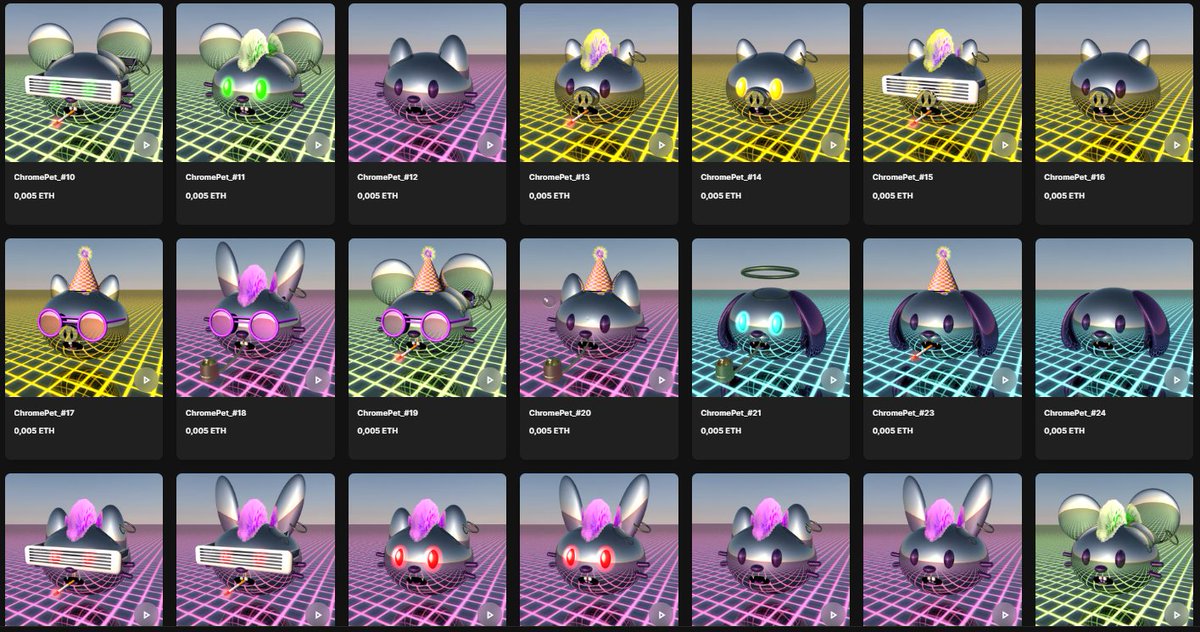Select the ChromePet_#18 name text

click(215, 412)
